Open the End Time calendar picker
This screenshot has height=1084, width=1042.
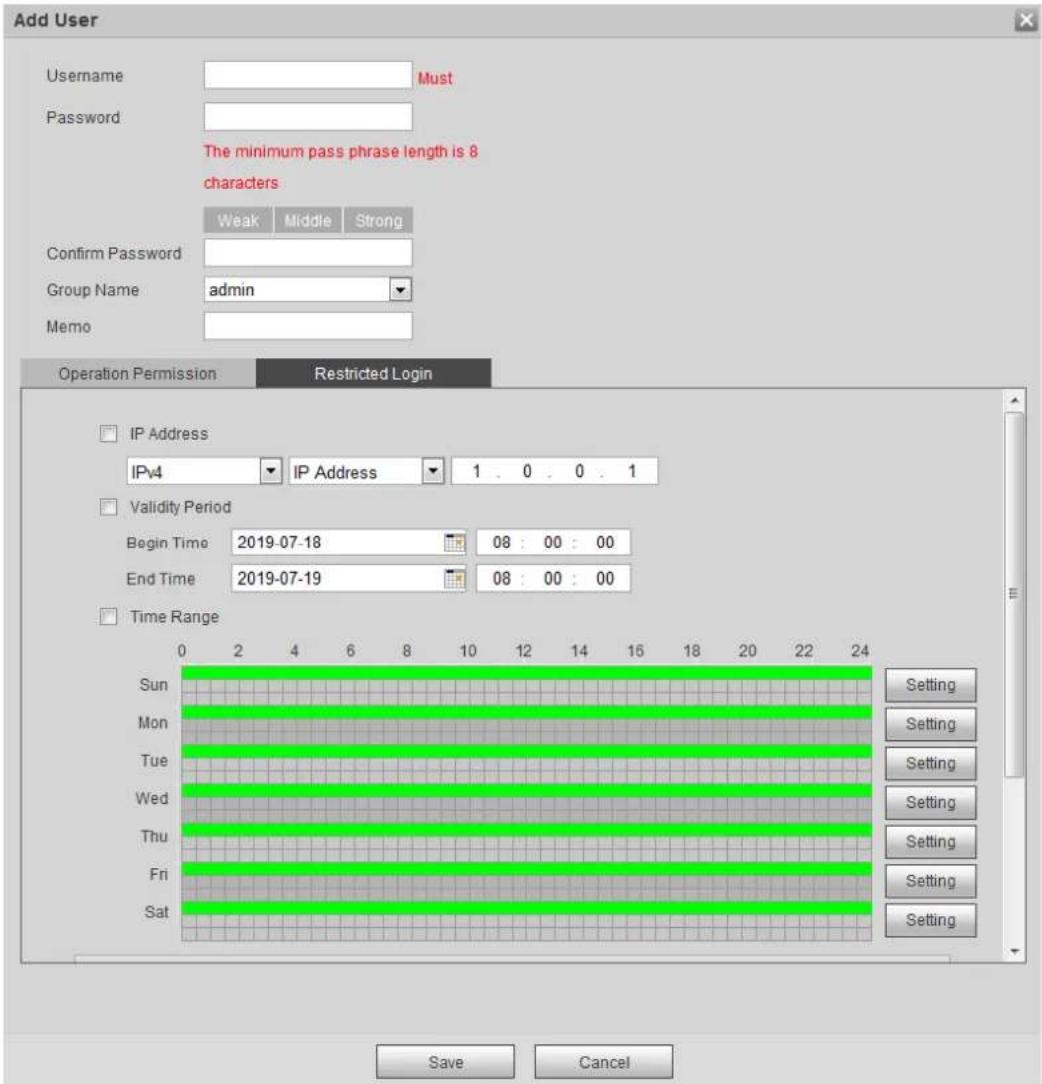[454, 579]
